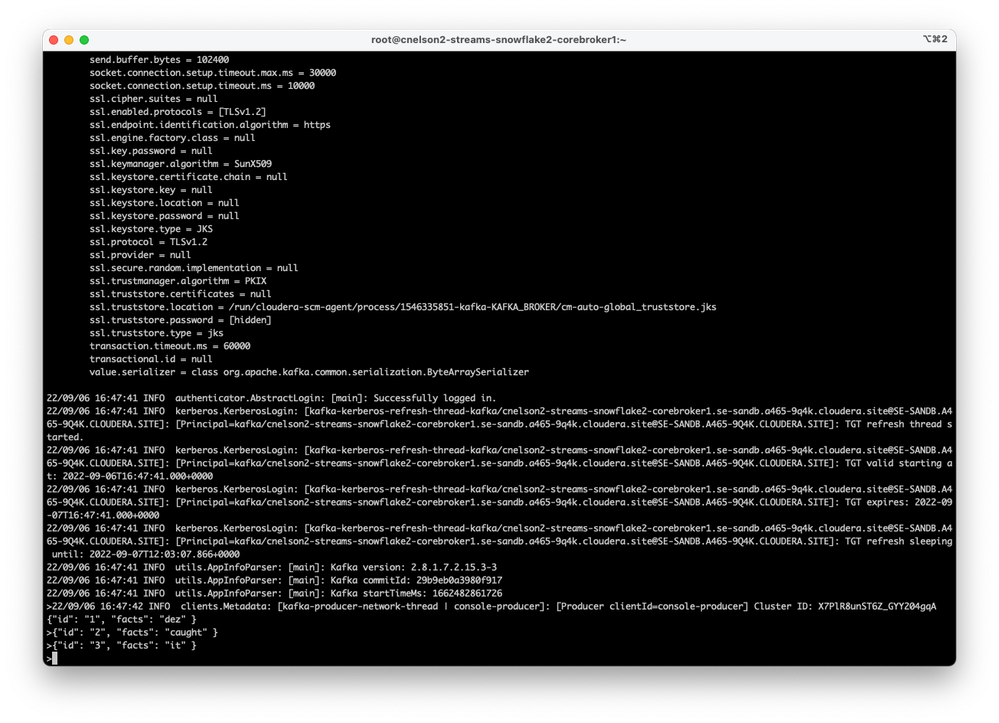Click the 'ssl.keystore.key = null' line

click(x=151, y=190)
